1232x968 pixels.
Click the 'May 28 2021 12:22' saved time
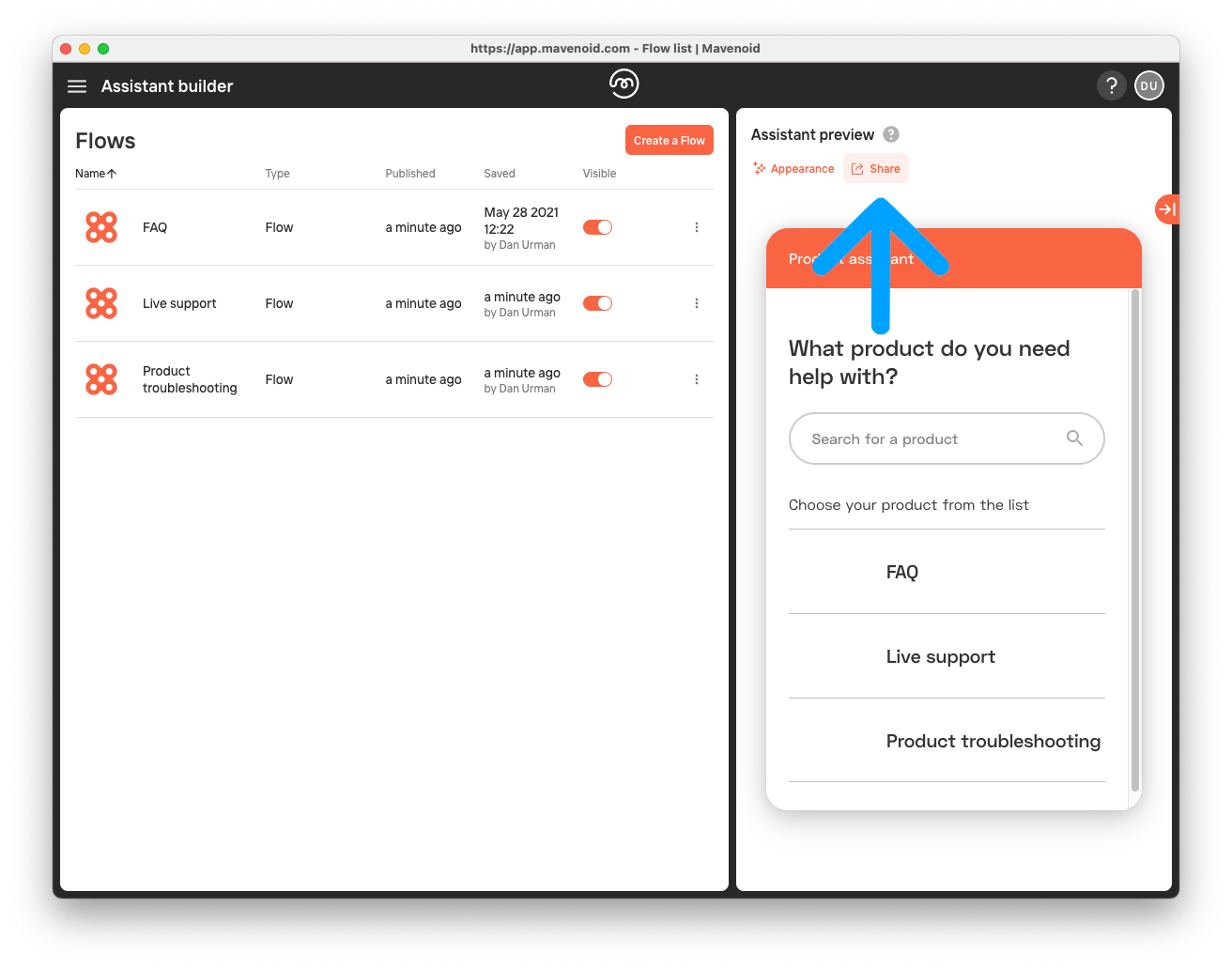pyautogui.click(x=521, y=221)
